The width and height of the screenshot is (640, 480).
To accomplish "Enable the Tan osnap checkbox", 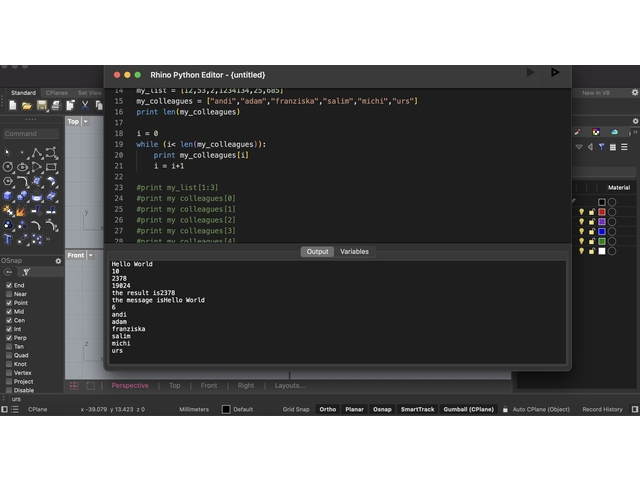I will tap(9, 347).
